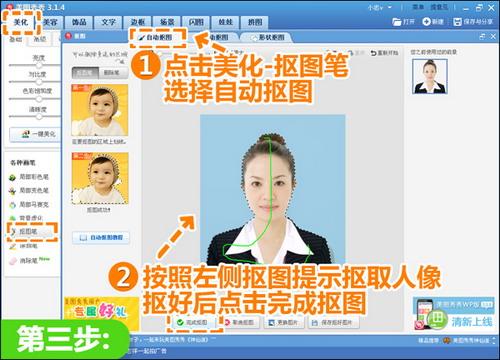
Task: Select the 背景虚化 tool icon
Action: (x=12, y=218)
